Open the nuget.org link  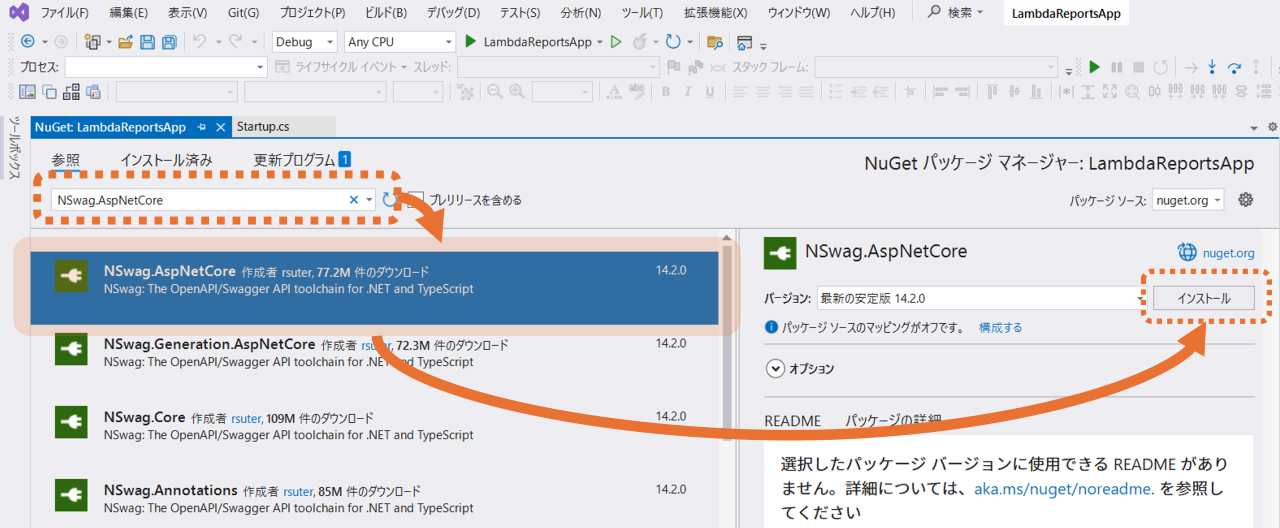(x=1229, y=253)
